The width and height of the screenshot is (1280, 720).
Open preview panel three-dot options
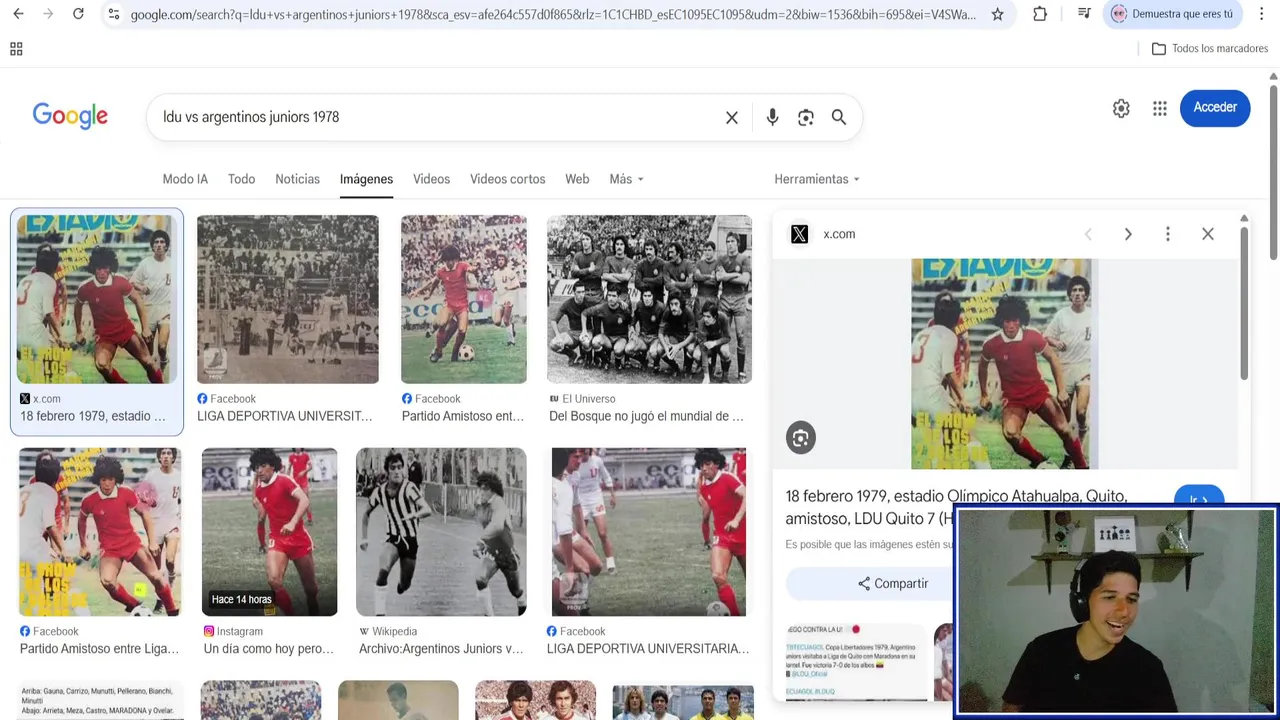click(1167, 234)
